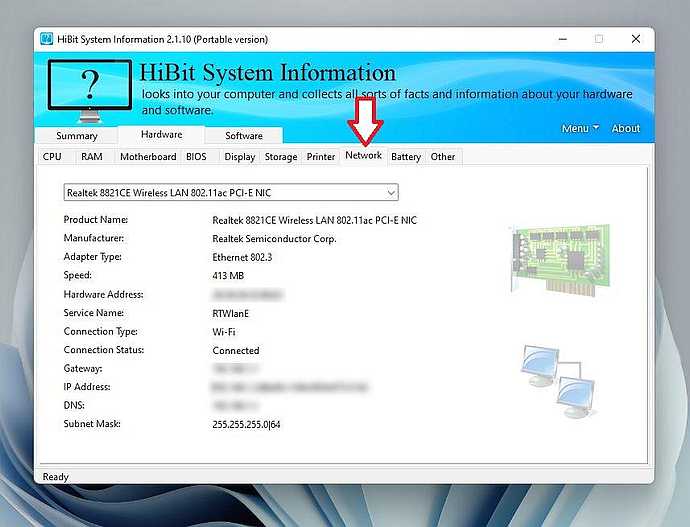Viewport: 690px width, 527px height.
Task: Click the 'RTWlanE' service name value
Action: 230,314
